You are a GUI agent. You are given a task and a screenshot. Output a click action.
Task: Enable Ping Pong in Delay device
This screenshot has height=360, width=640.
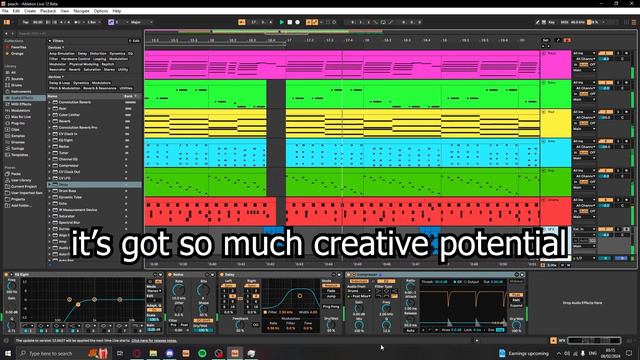pyautogui.click(x=331, y=307)
